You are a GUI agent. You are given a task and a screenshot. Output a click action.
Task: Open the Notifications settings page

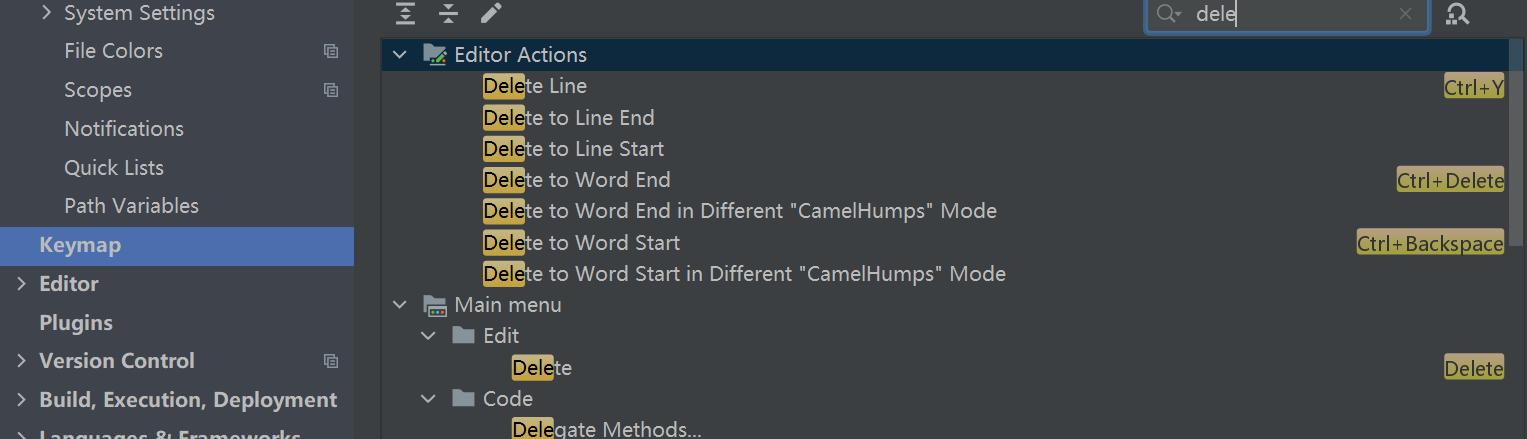click(124, 129)
